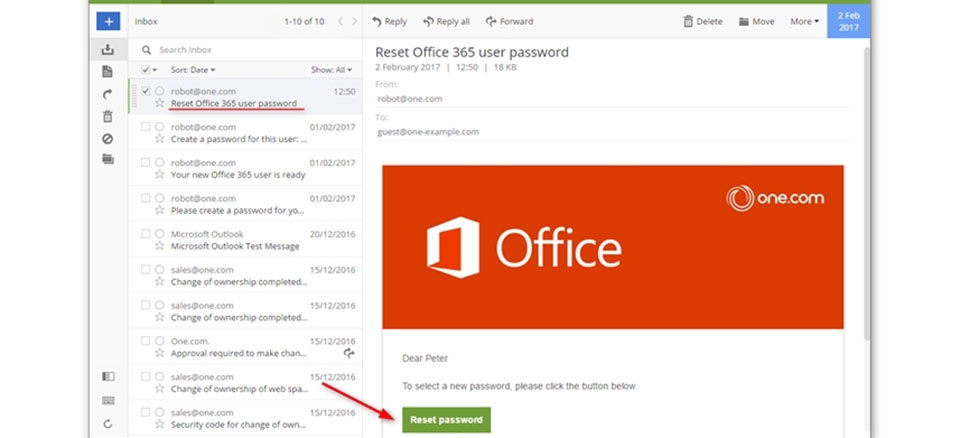The width and height of the screenshot is (960, 438).
Task: Click the message pane vertical scrollbar
Action: tap(866, 193)
